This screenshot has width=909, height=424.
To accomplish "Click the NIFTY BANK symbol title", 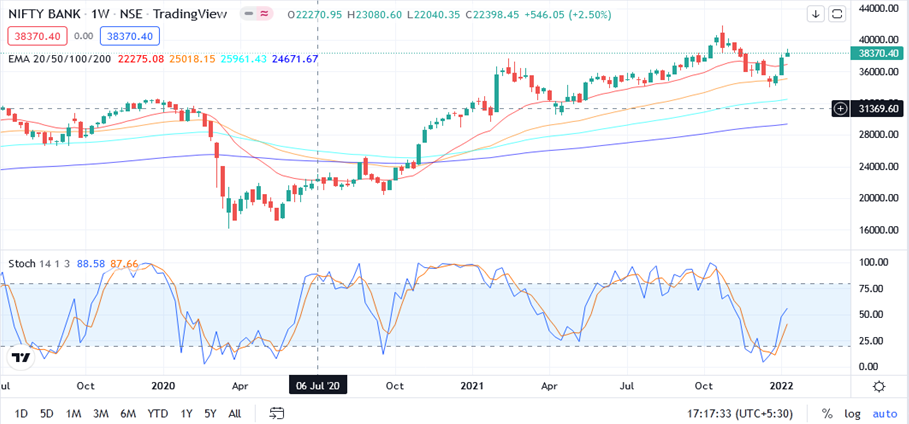I will point(54,14).
